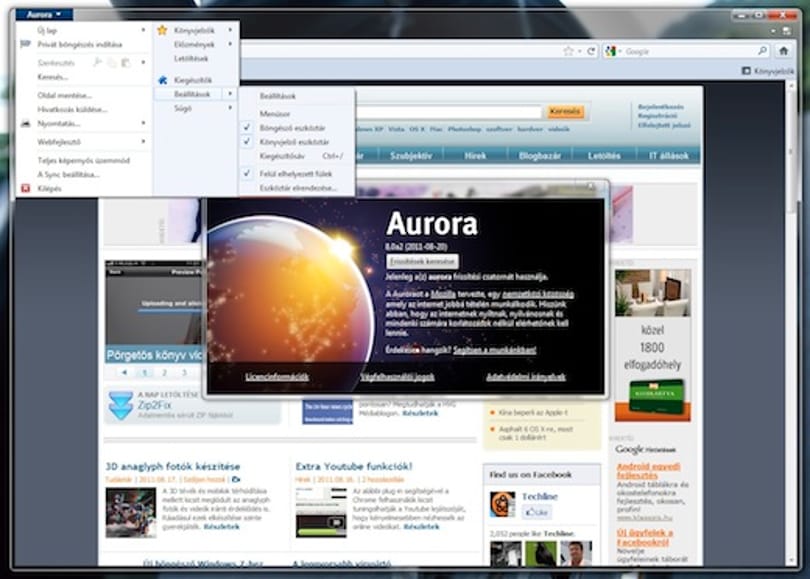Click the scrollbar up arrow

[790, 85]
